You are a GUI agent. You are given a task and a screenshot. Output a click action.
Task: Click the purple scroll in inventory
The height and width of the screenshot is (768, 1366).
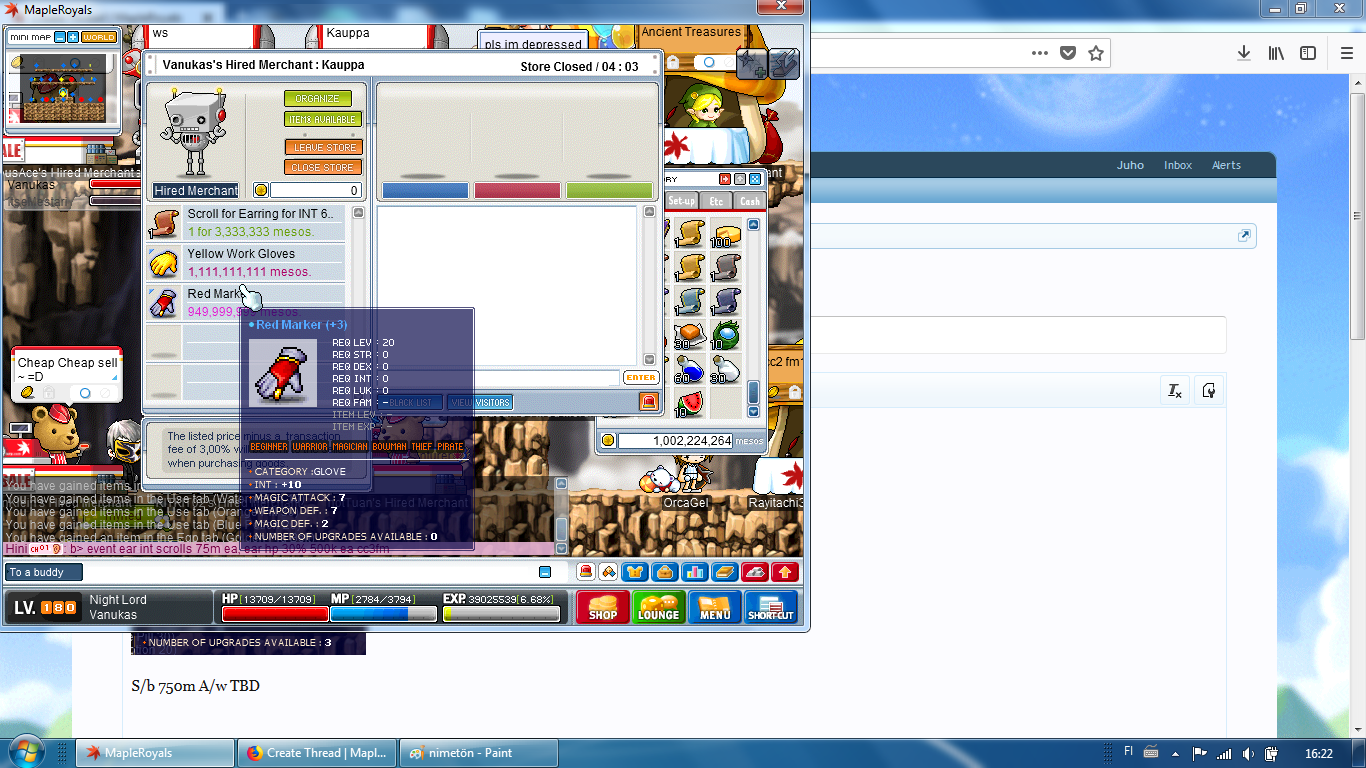726,301
